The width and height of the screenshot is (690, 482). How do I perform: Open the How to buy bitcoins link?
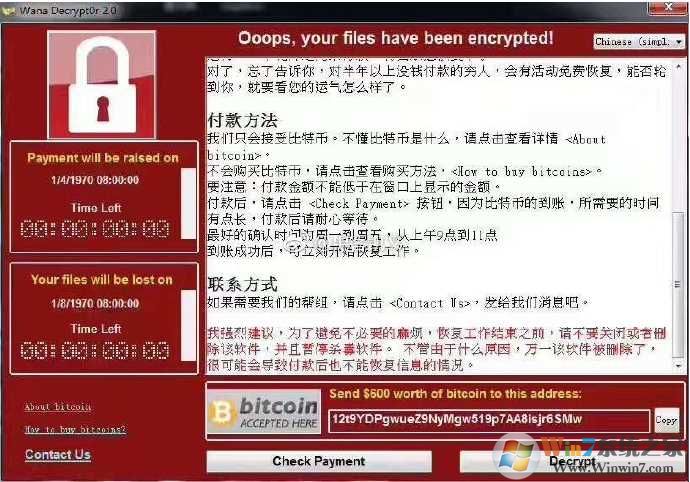point(75,429)
